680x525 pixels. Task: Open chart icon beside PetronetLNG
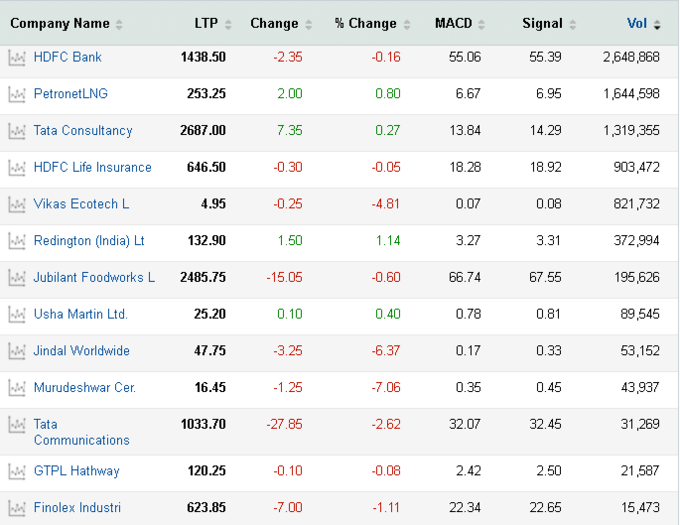point(17,95)
